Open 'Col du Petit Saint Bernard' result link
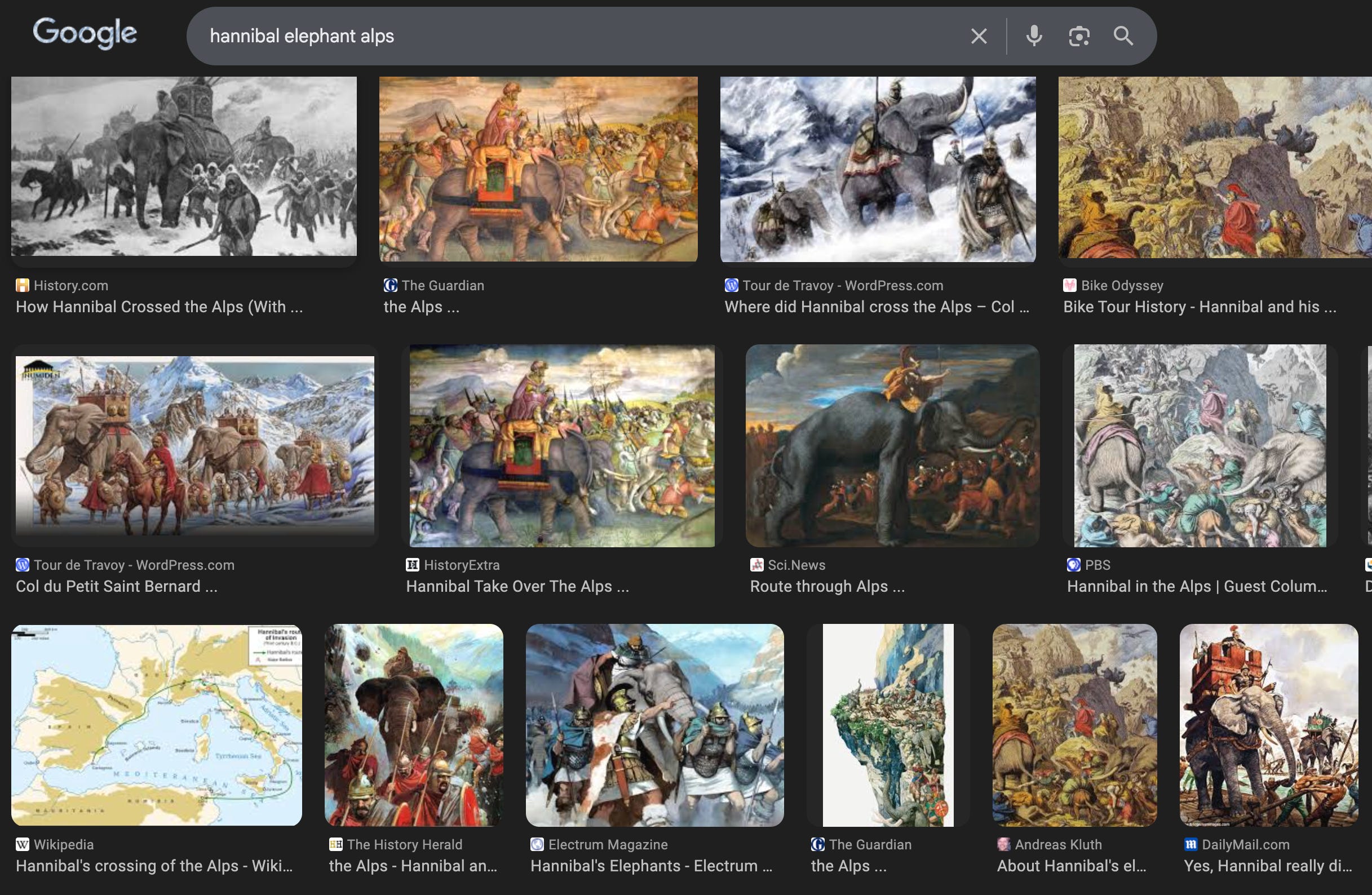 (117, 586)
